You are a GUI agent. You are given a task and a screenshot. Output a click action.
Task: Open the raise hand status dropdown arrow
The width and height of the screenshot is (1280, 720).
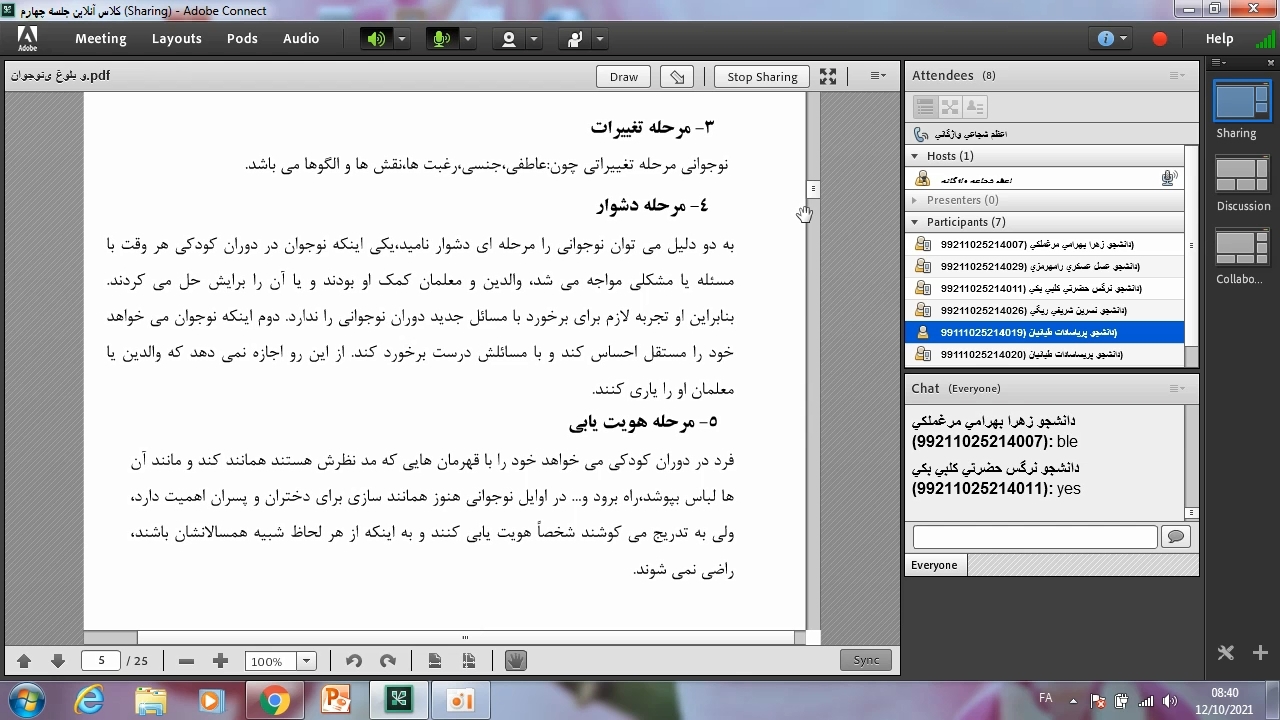pos(600,39)
